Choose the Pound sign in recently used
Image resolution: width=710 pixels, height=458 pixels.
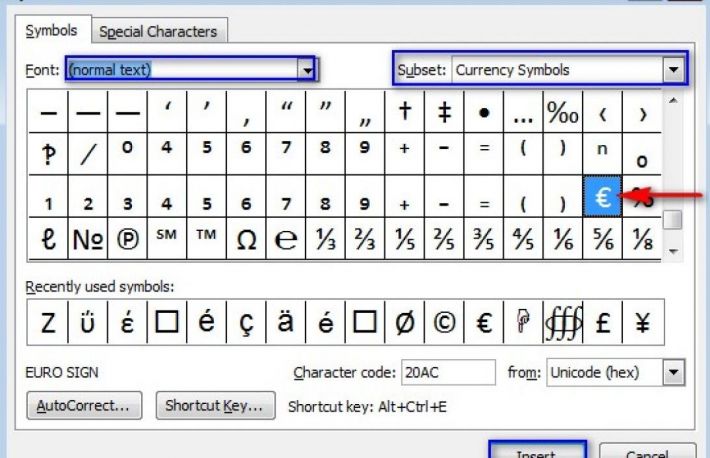point(603,323)
